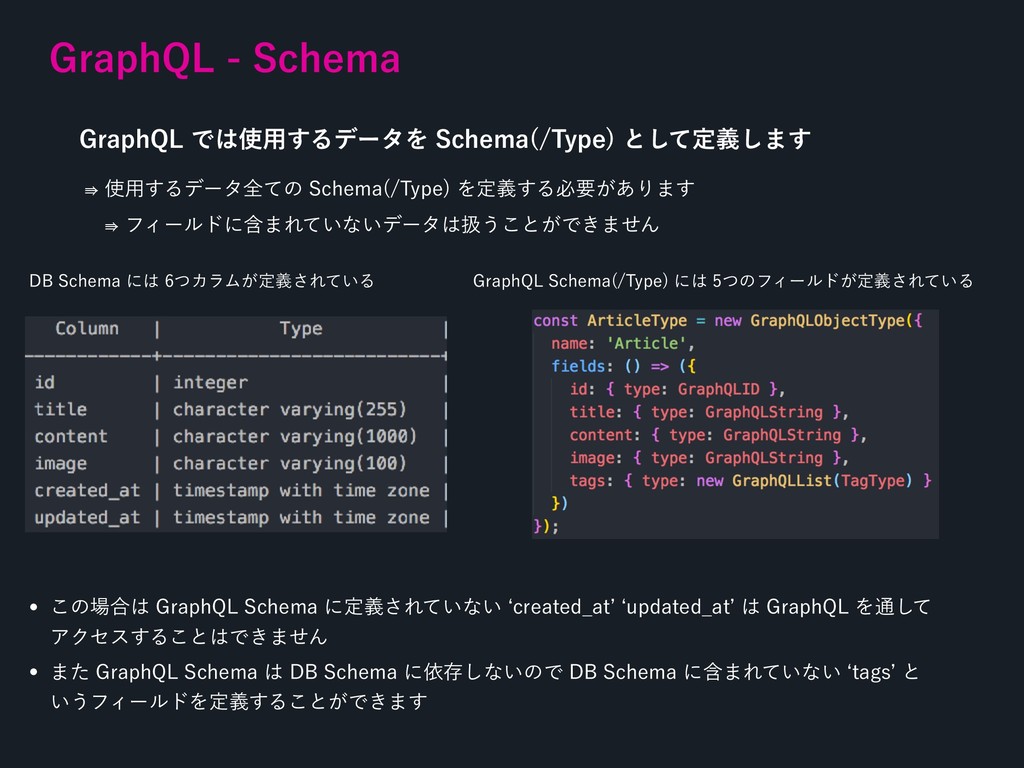The height and width of the screenshot is (768, 1024).
Task: Click "GraphQLID" in the code snippet
Action: tap(720, 389)
